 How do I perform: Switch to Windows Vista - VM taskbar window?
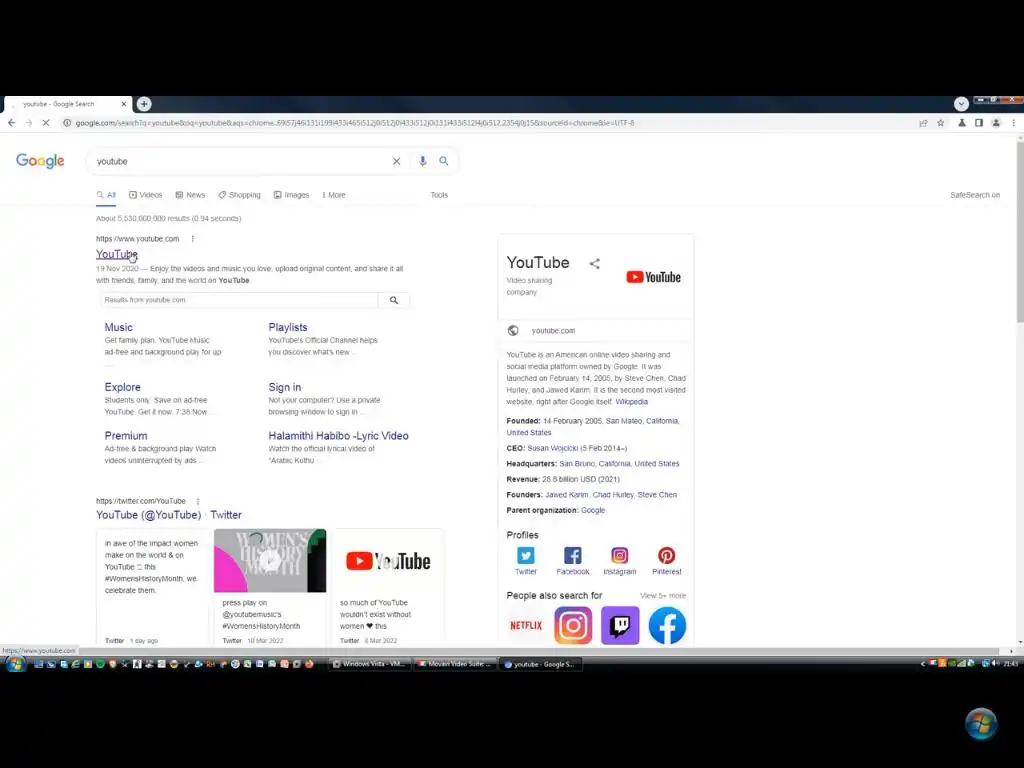click(370, 664)
